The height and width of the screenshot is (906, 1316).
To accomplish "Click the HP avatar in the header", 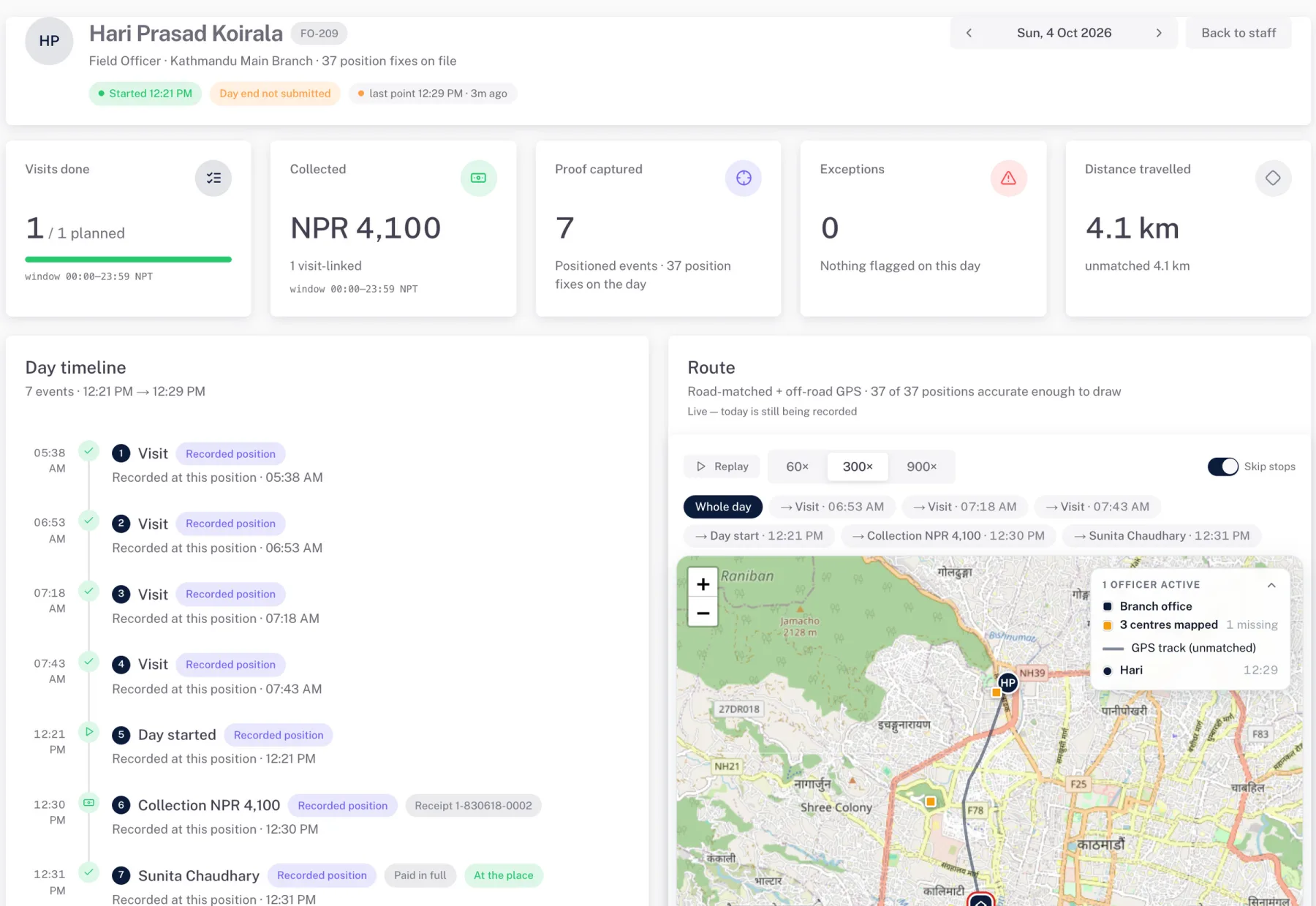I will (49, 41).
